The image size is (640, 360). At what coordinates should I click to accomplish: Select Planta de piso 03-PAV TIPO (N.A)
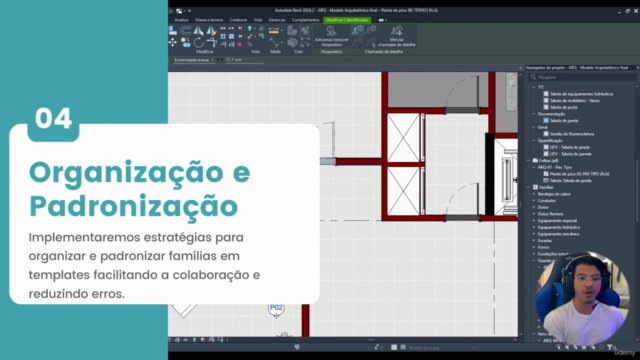(579, 174)
